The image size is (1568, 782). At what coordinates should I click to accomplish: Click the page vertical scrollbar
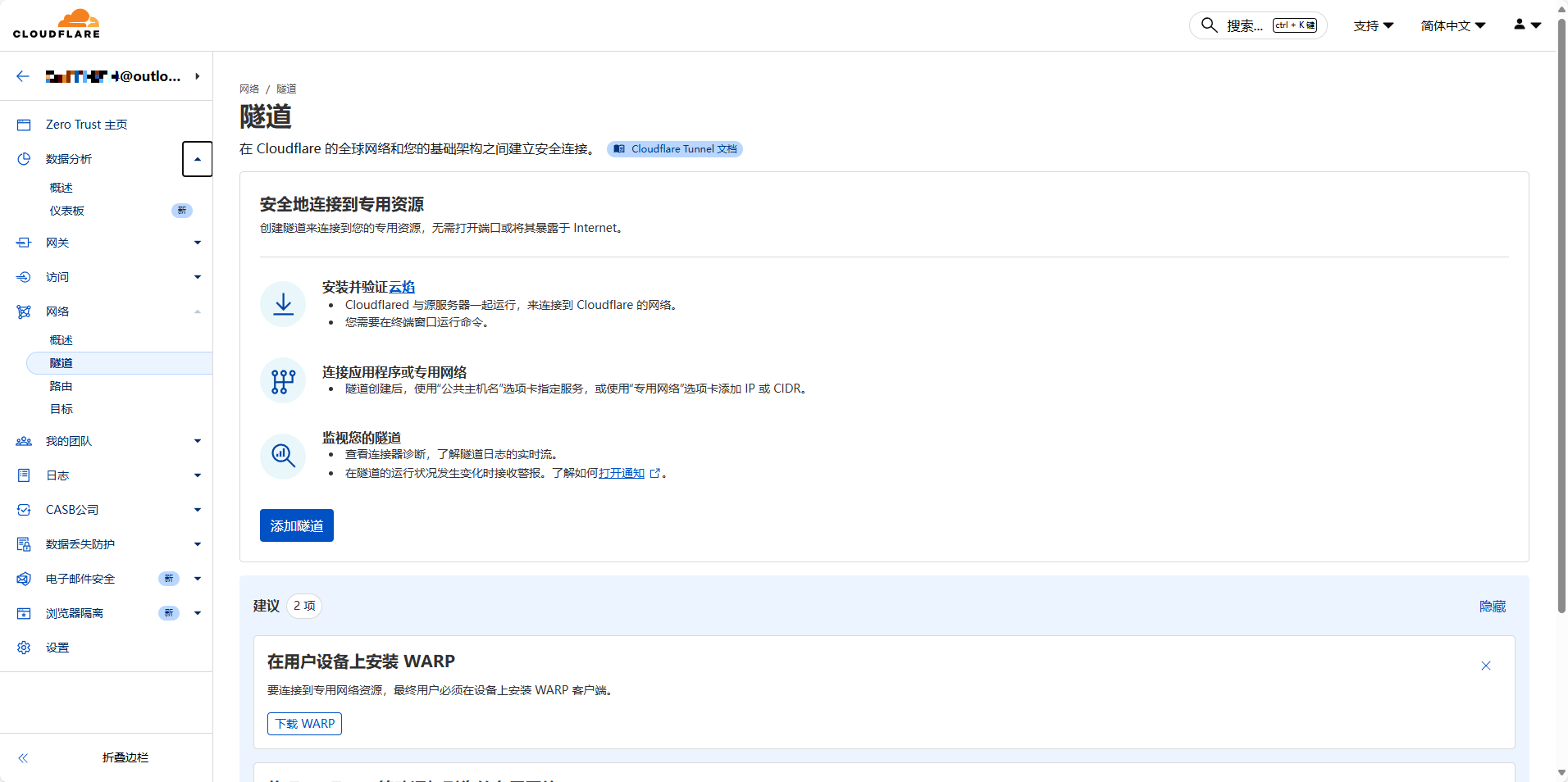pos(1561,328)
